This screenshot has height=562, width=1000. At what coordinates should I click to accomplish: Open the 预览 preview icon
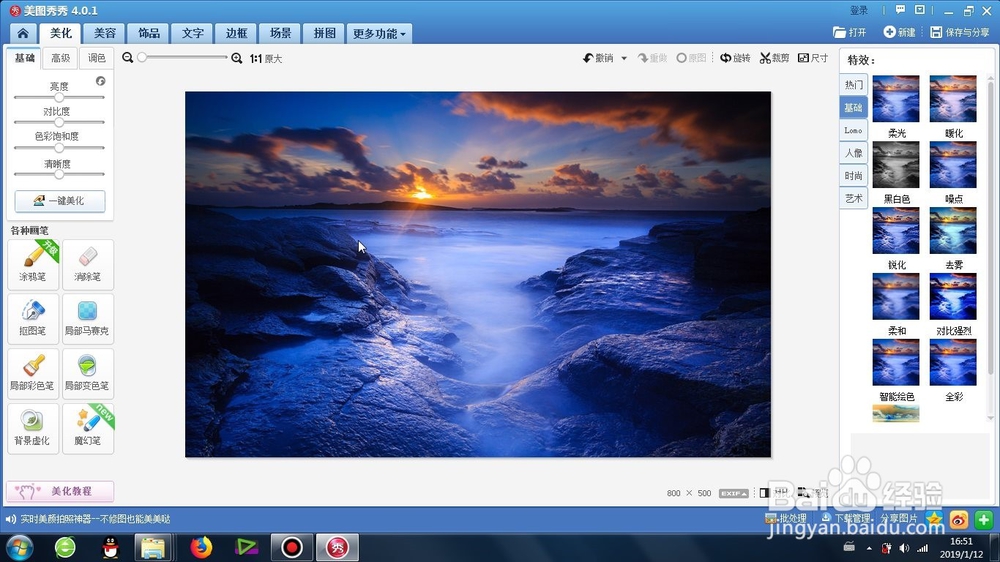[812, 492]
